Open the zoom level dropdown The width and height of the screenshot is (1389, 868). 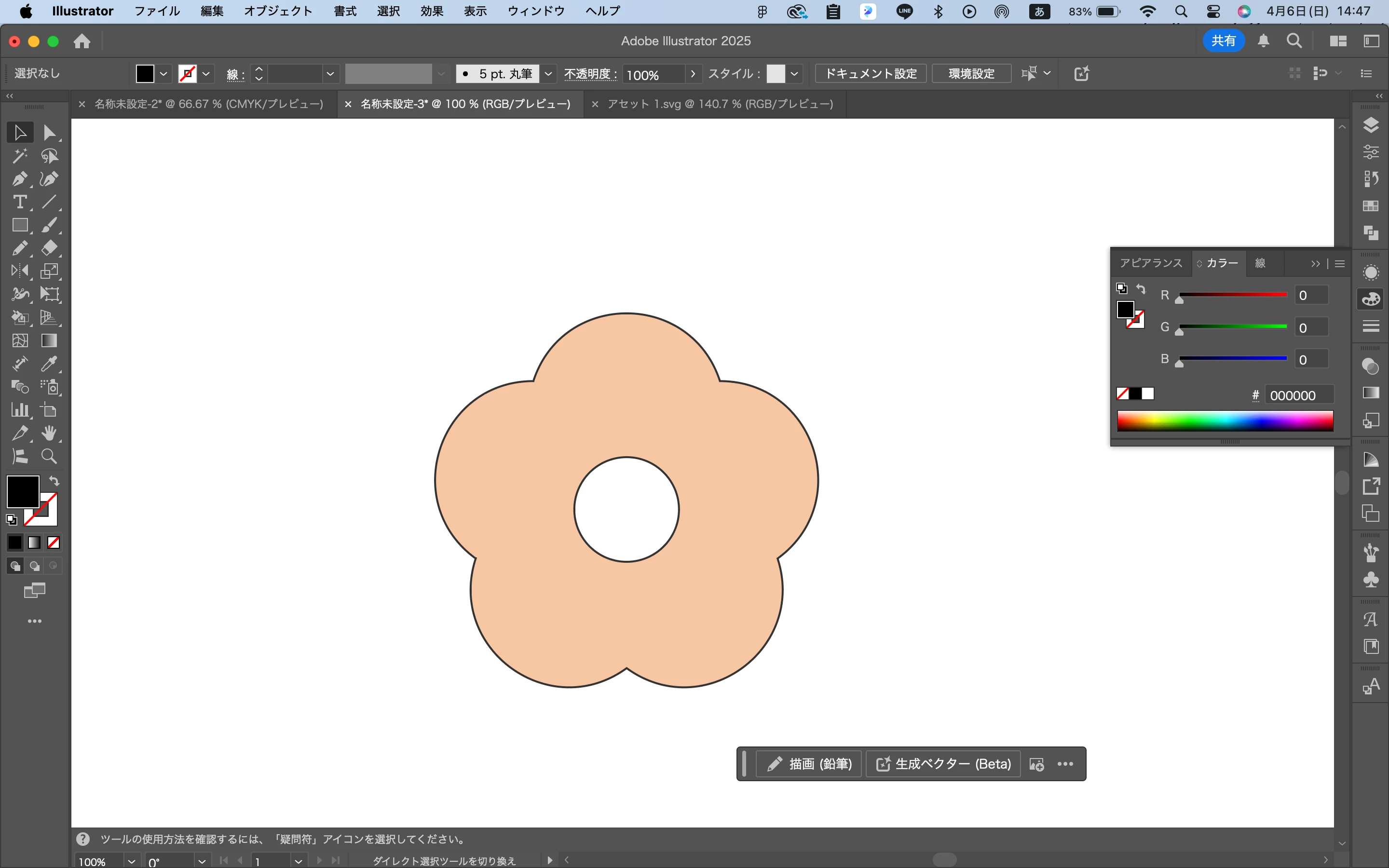pyautogui.click(x=132, y=861)
